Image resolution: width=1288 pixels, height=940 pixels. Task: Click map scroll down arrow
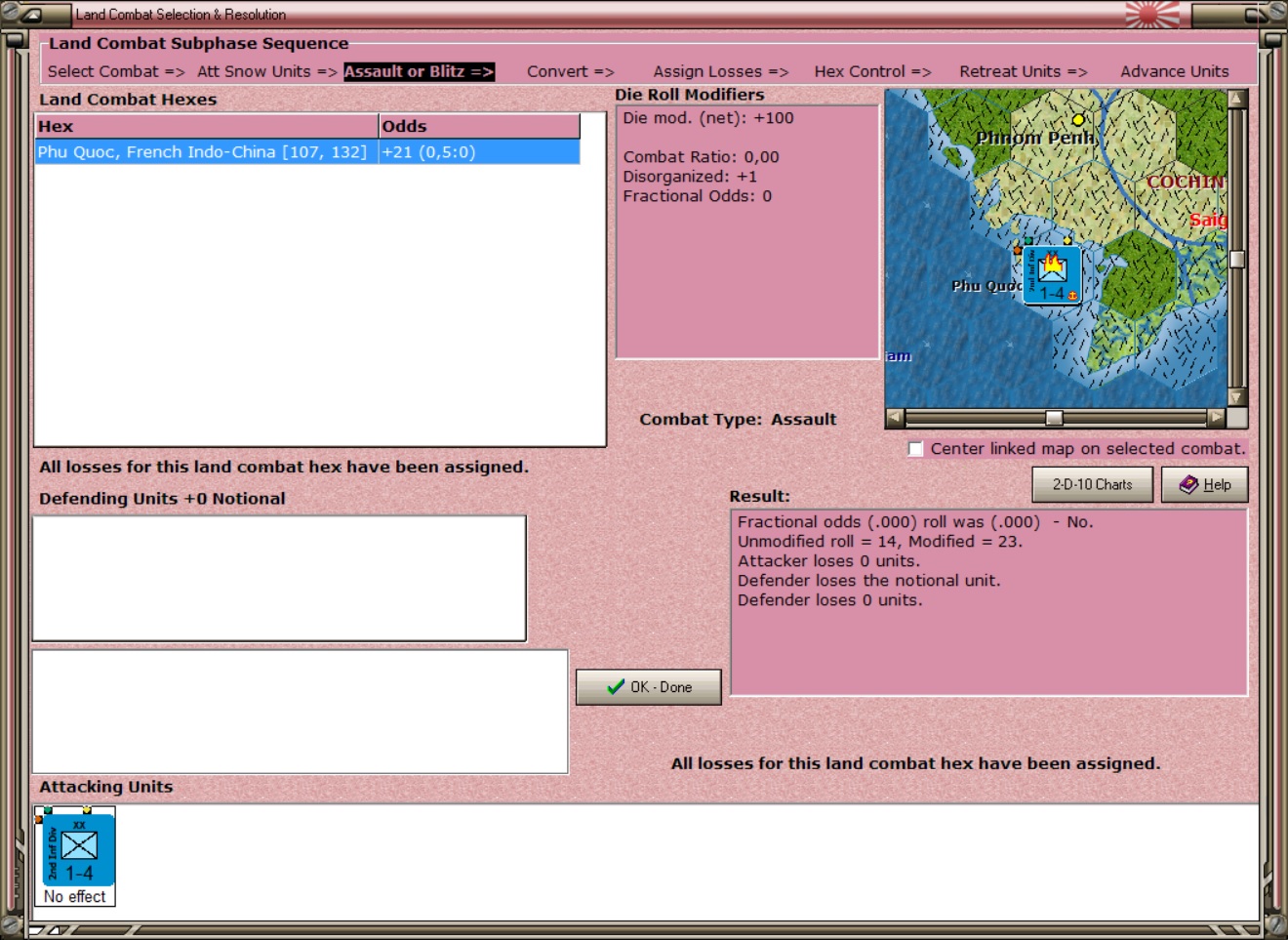(x=1237, y=397)
